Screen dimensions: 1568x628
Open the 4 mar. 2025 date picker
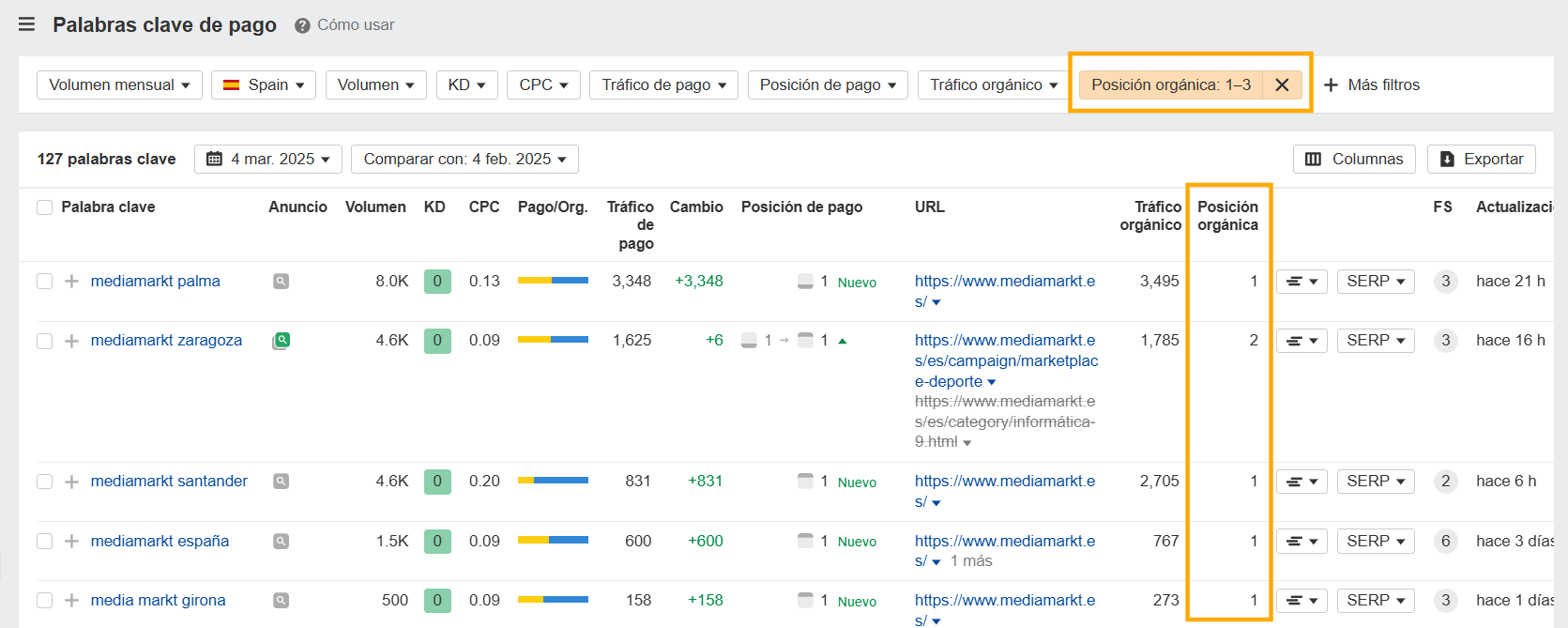point(268,159)
